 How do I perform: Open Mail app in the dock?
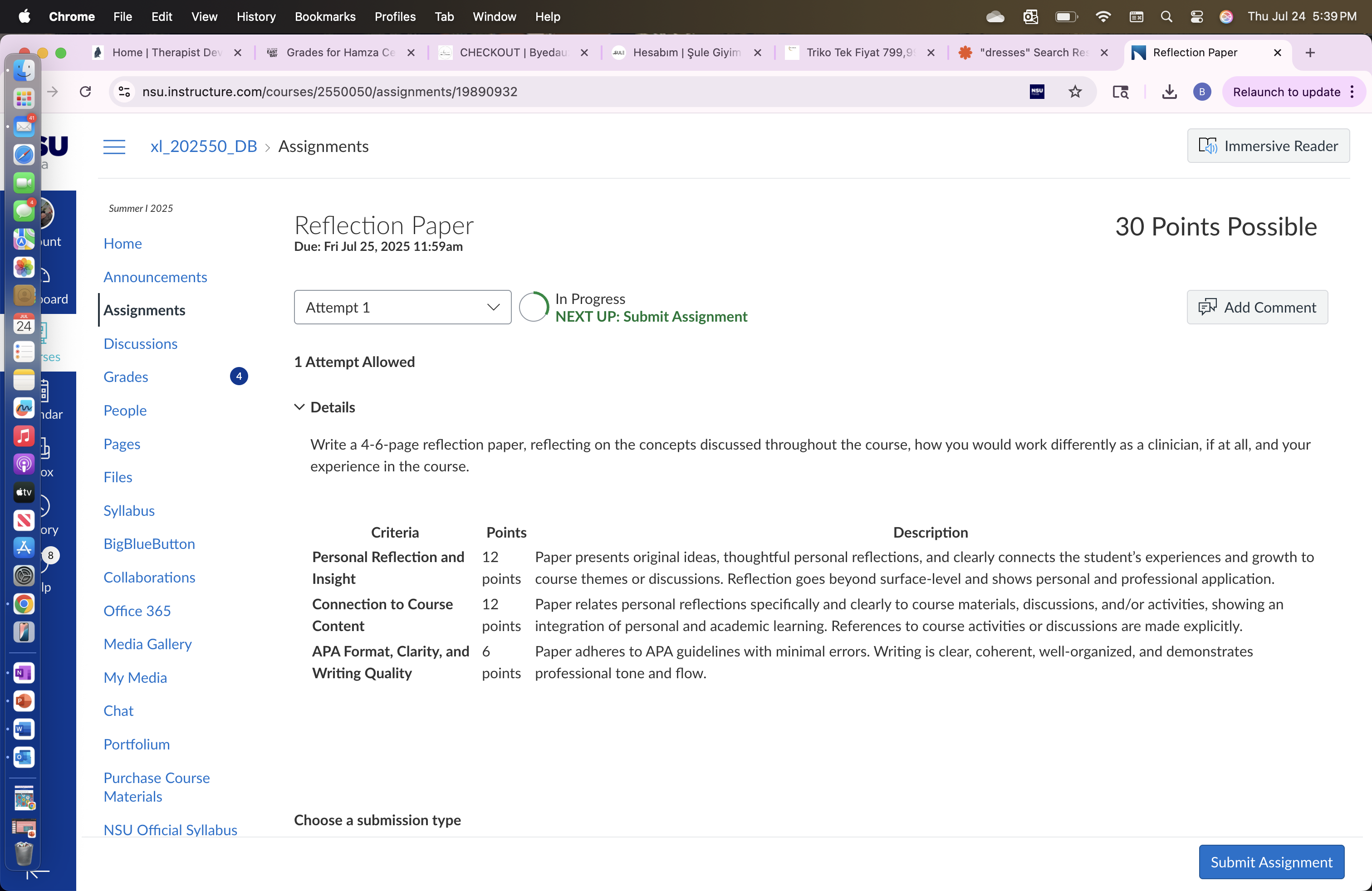[24, 126]
